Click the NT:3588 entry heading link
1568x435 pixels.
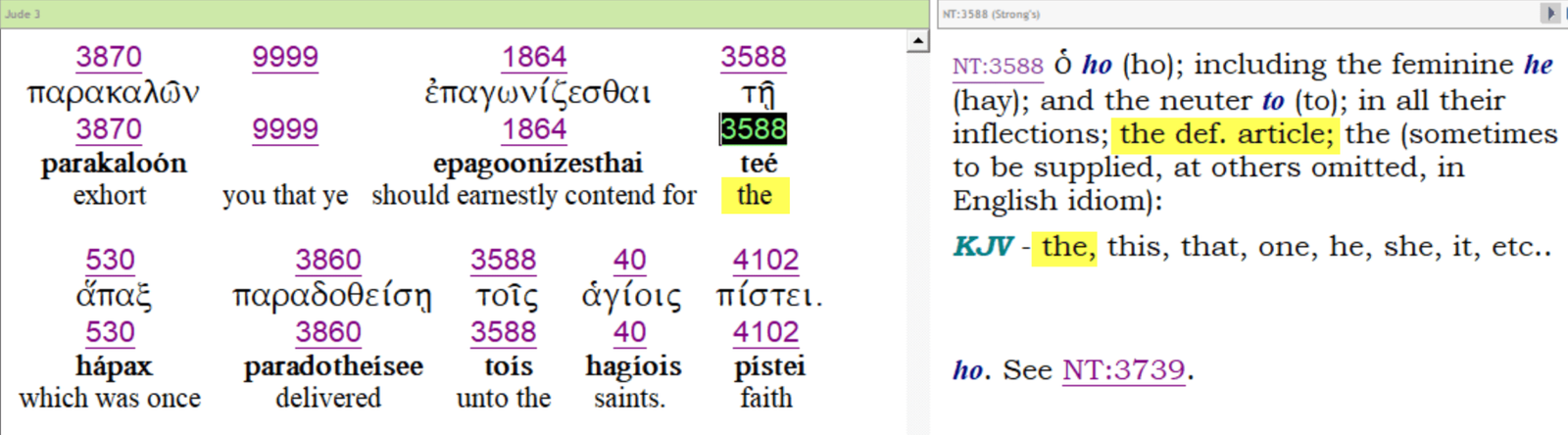[x=997, y=66]
